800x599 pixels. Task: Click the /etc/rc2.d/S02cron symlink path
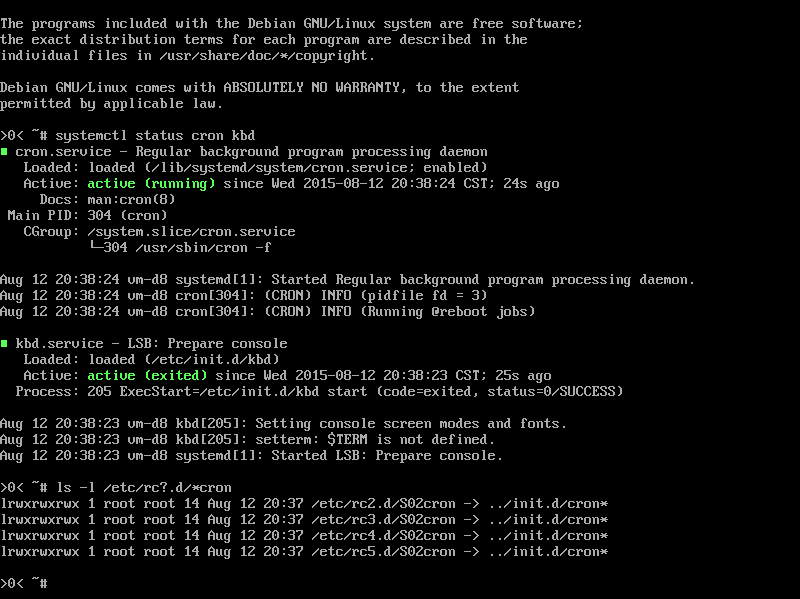[x=383, y=504]
